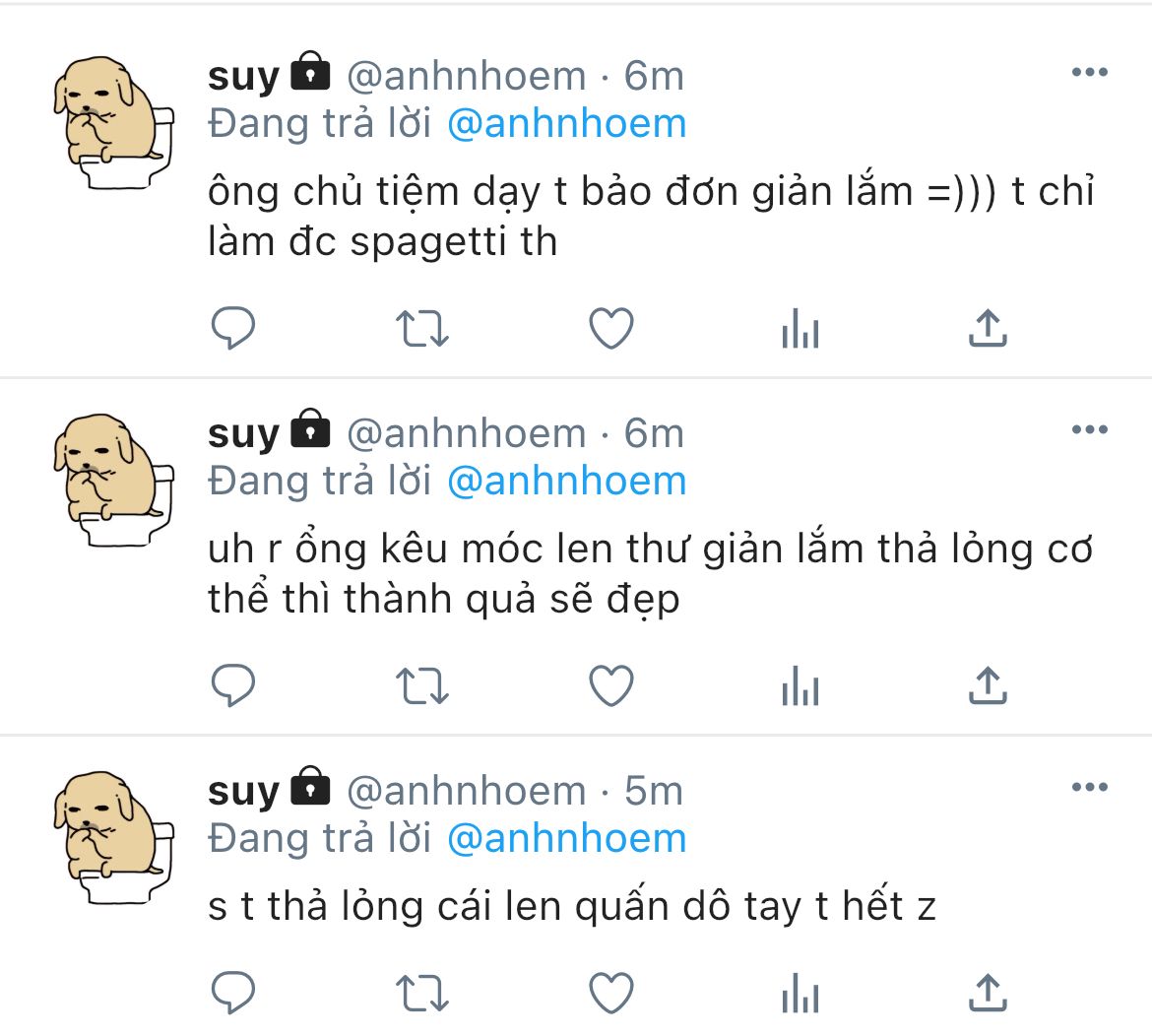Share the first tweet about spagetti
The image size is (1152, 1036).
(x=989, y=328)
